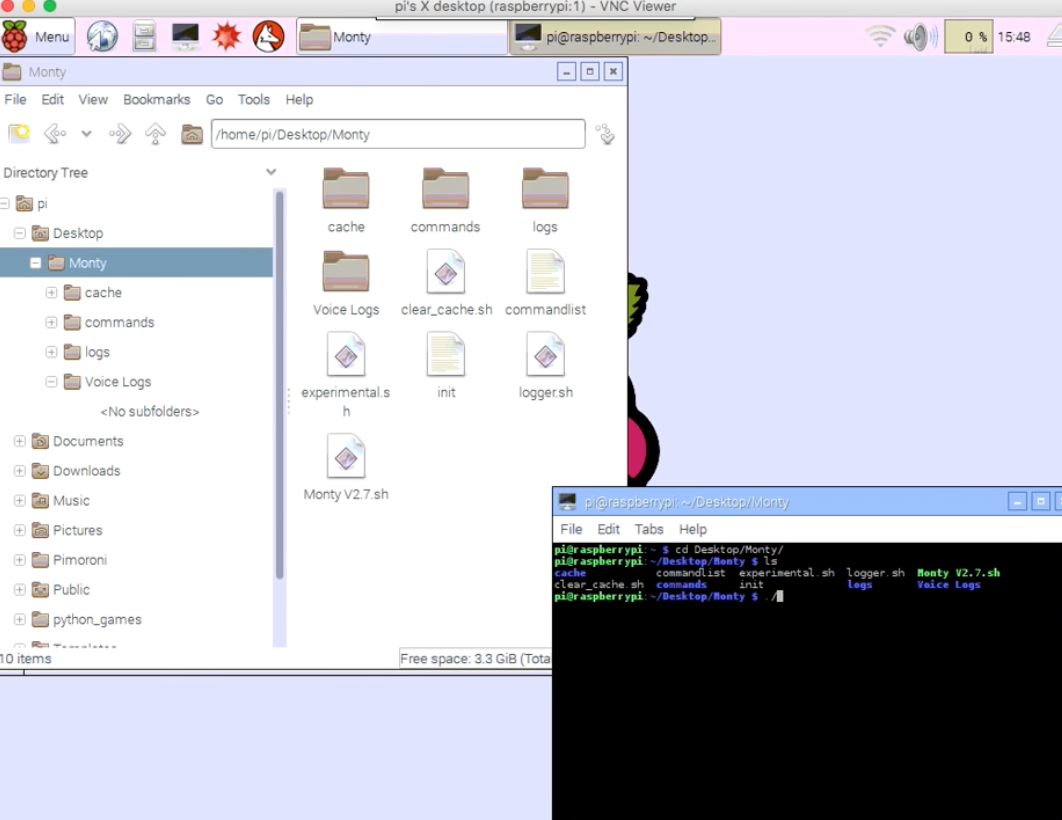
Task: Open Edit menu in terminal window
Action: click(x=608, y=530)
